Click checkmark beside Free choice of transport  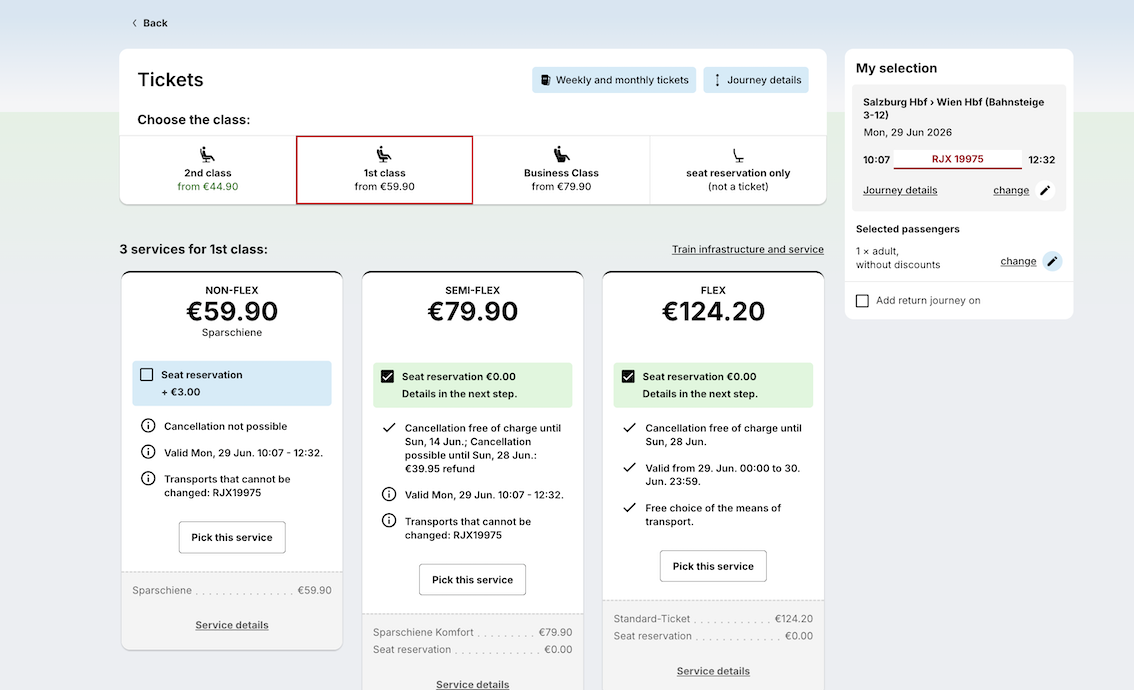click(x=629, y=508)
